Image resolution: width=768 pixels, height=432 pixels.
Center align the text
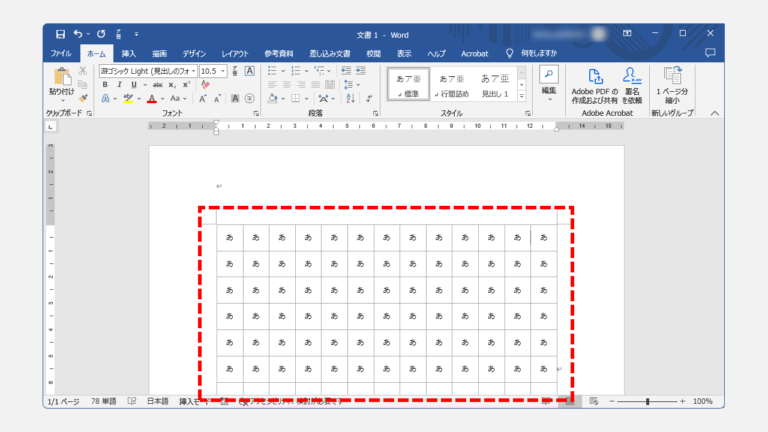[287, 85]
